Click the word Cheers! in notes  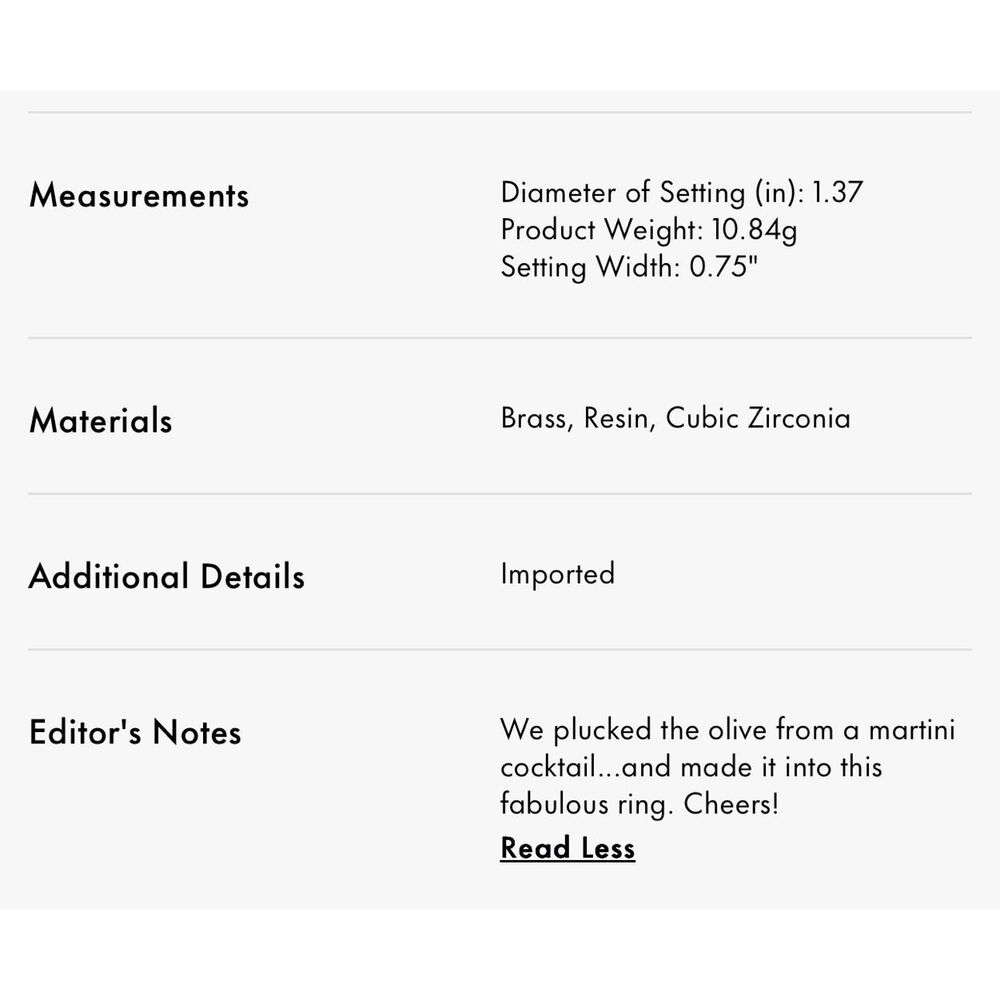click(732, 804)
